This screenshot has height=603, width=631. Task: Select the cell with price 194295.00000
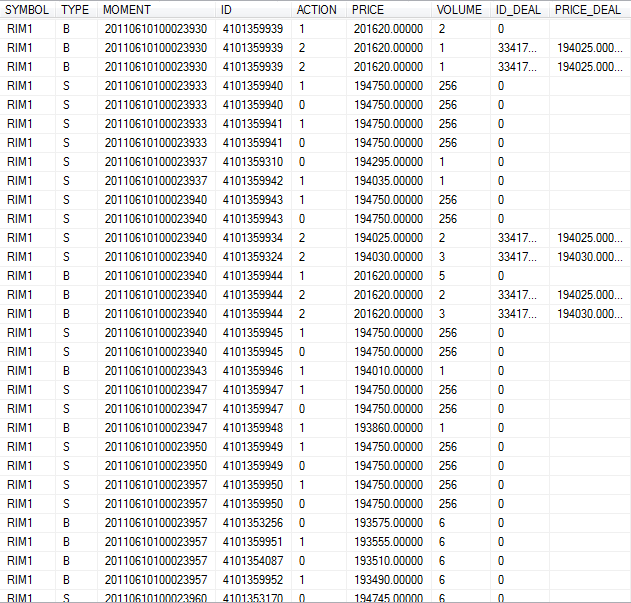pos(388,162)
